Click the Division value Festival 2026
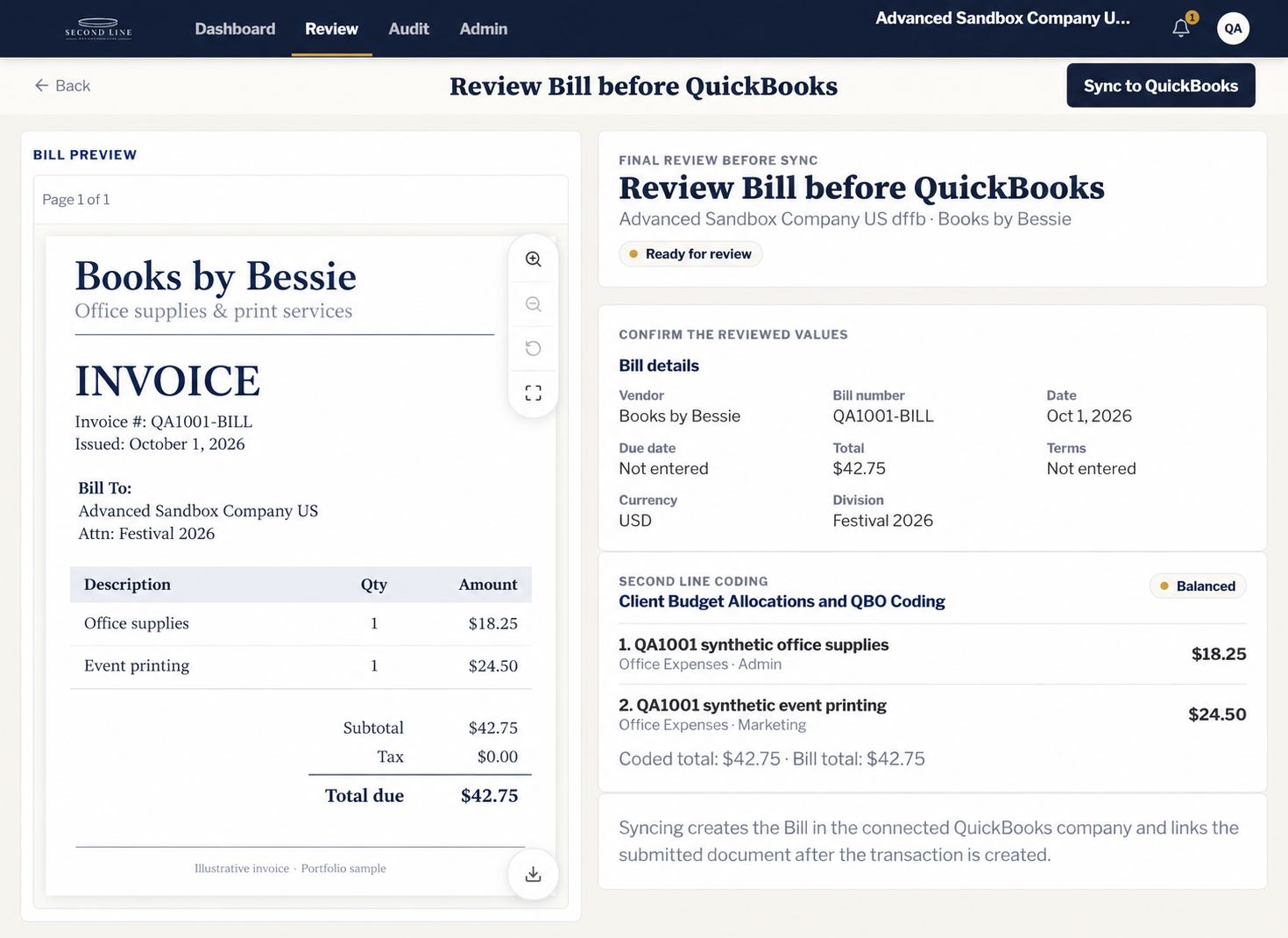Viewport: 1288px width, 938px height. (882, 521)
